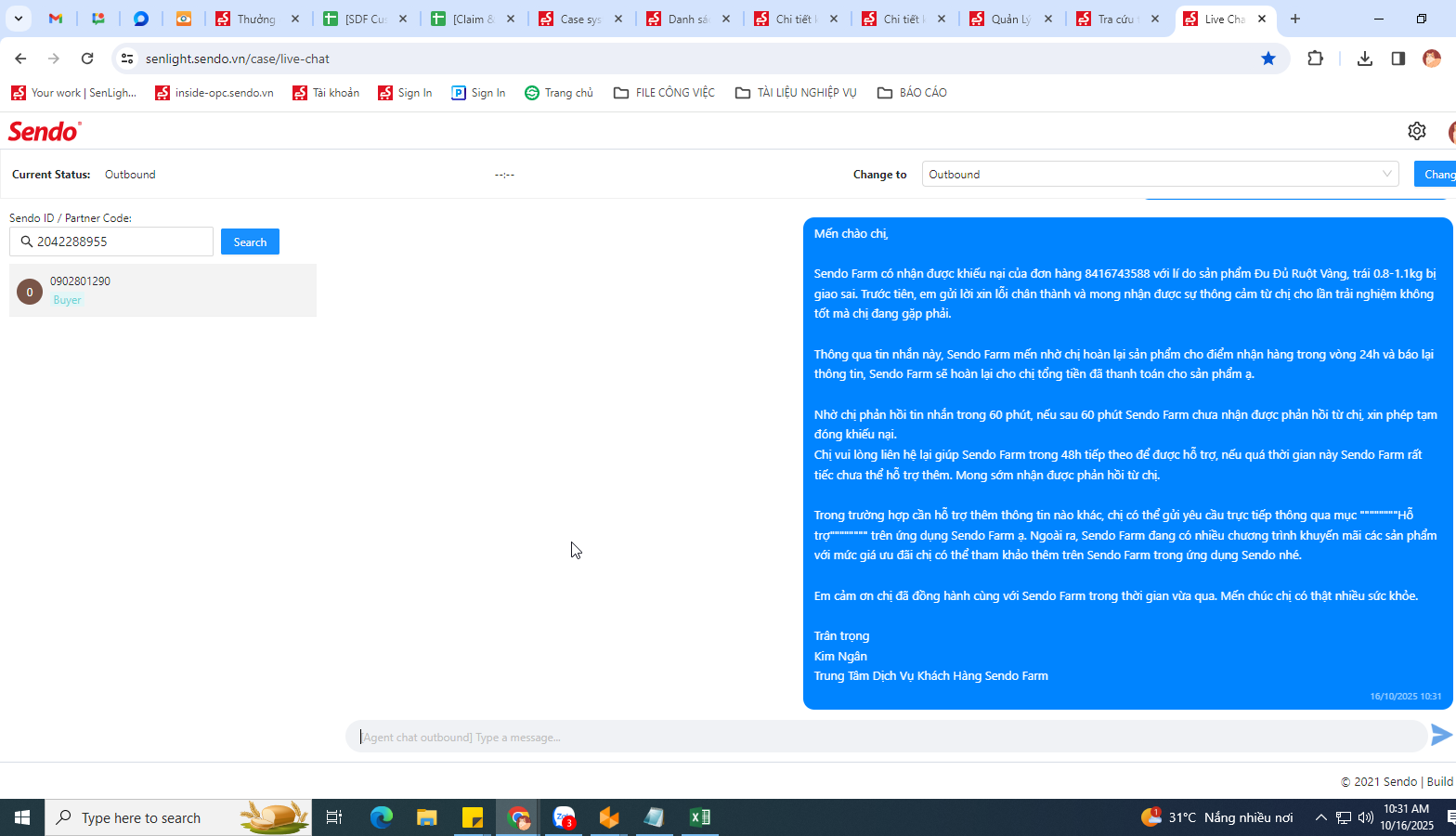Click the Chrome address bar URL
Viewport: 1456px width, 836px height.
[x=238, y=59]
